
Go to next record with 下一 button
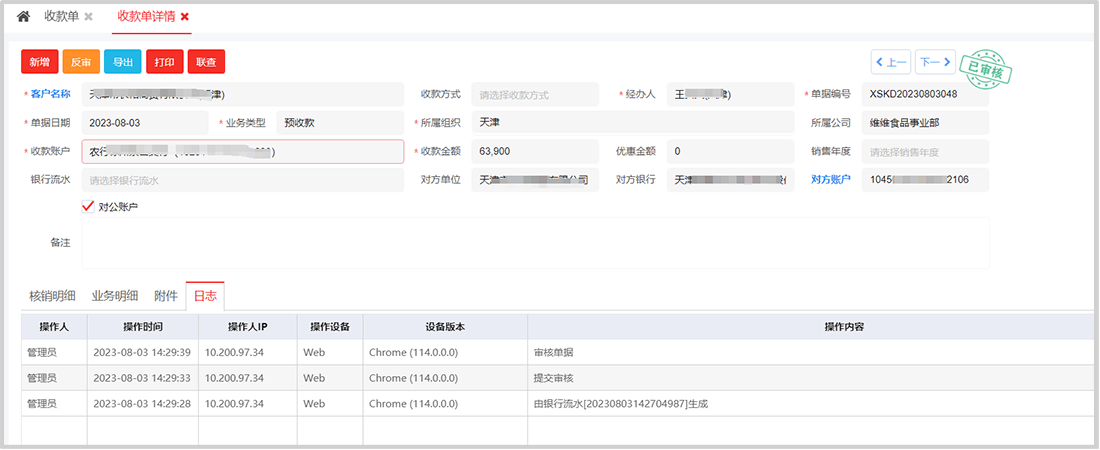(935, 62)
